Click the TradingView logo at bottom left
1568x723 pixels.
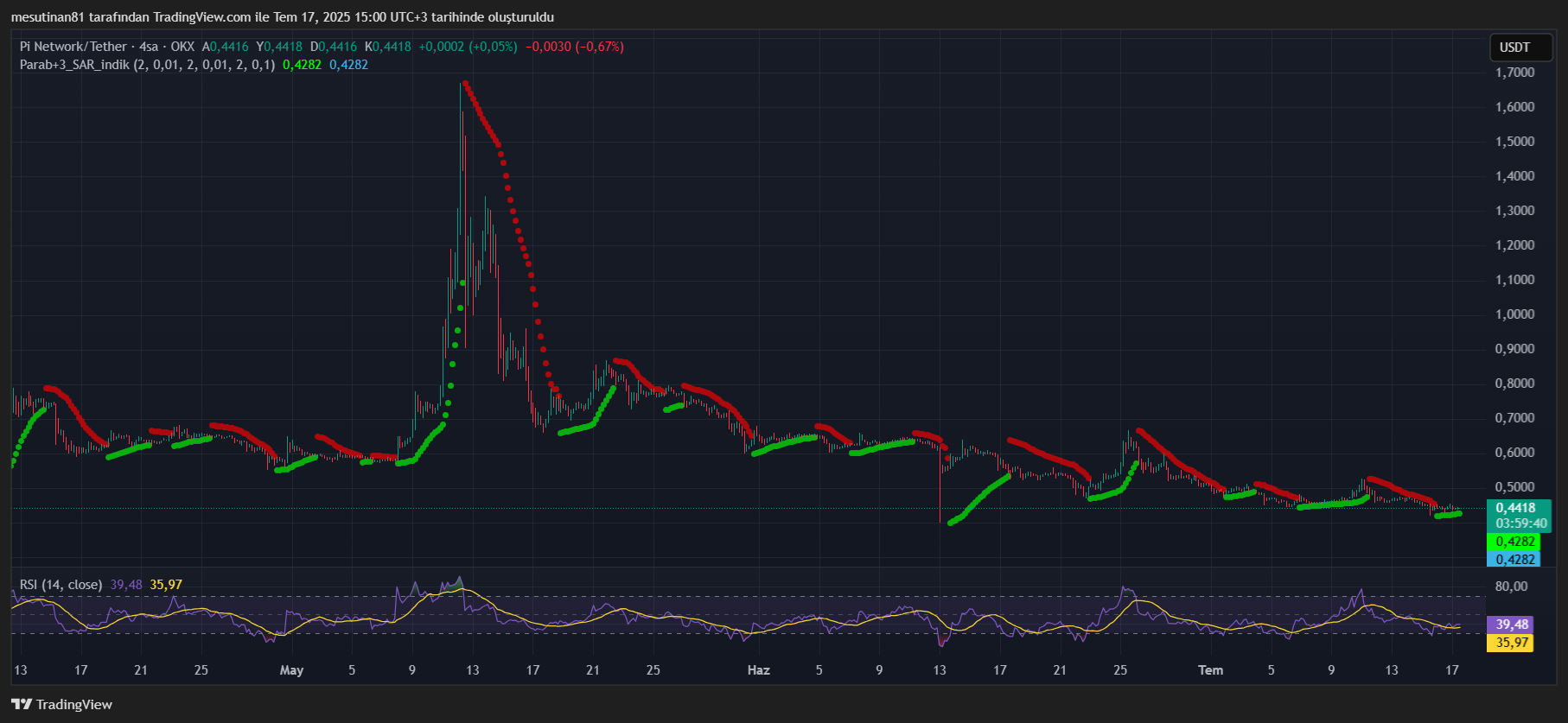(x=62, y=704)
